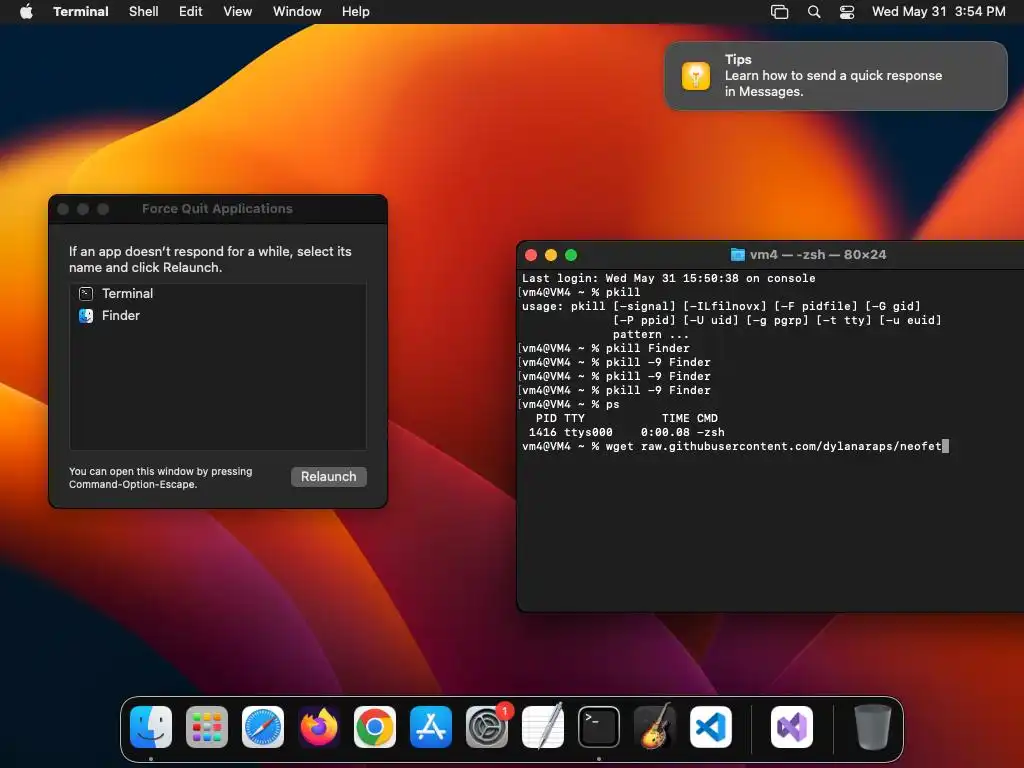
Task: Open the App Store dock icon
Action: click(431, 727)
